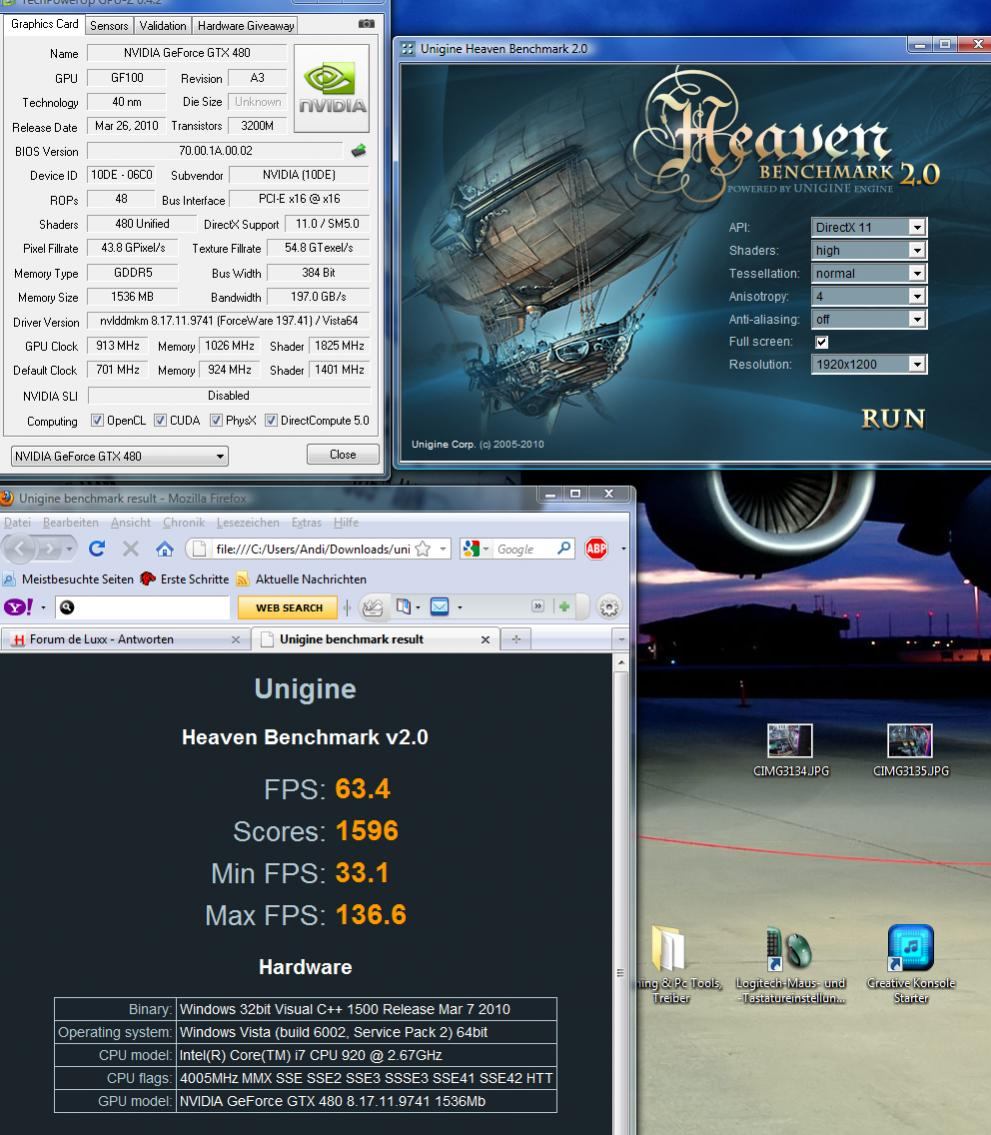Click the Yahoo toolbar Y! logo
The image size is (991, 1135).
pos(18,607)
